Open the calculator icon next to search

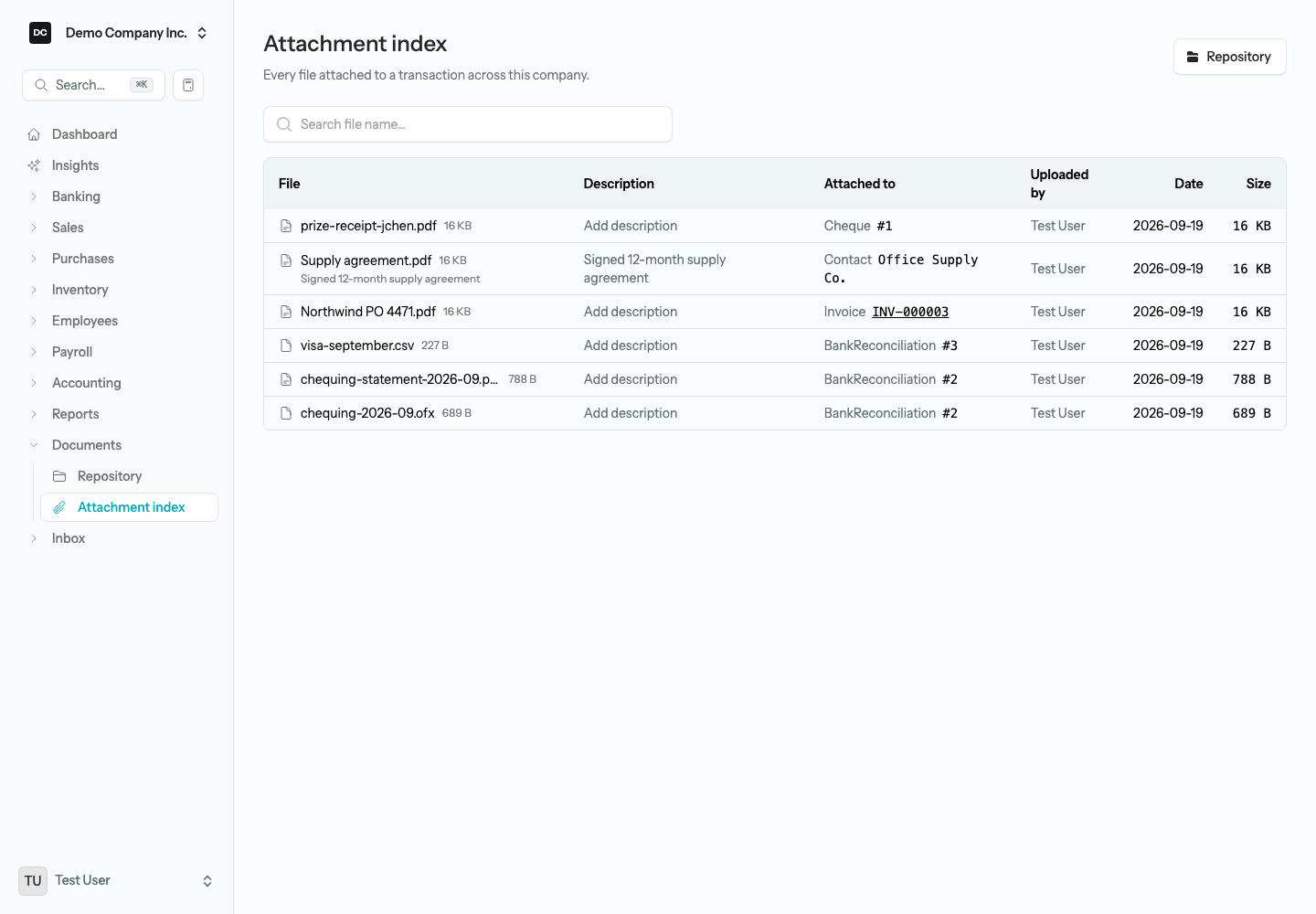188,85
